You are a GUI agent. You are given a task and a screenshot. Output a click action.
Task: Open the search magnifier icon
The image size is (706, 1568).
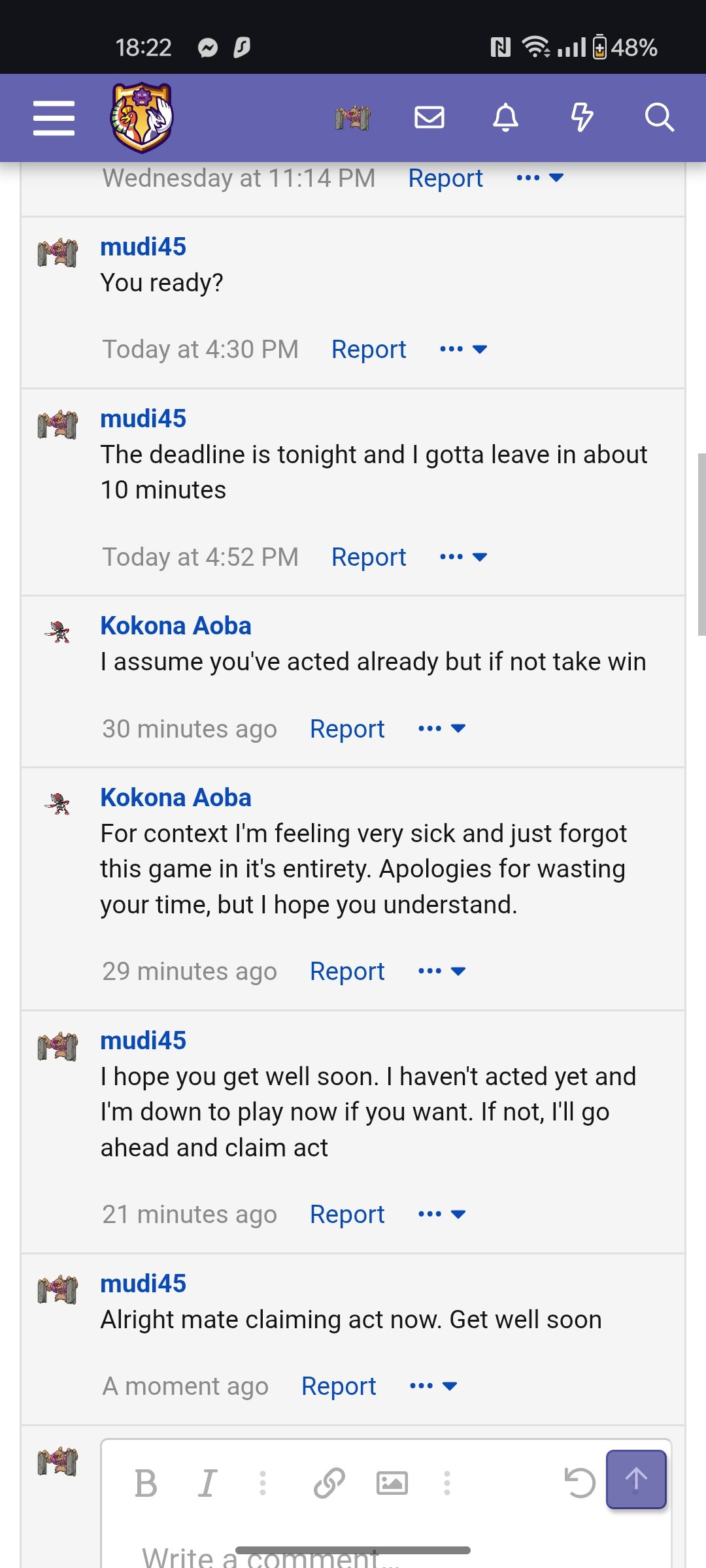pos(659,118)
